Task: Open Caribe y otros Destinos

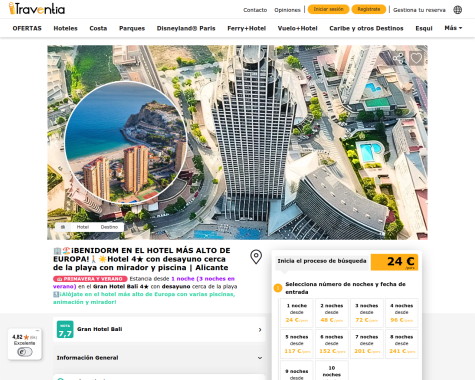Action: (x=366, y=28)
